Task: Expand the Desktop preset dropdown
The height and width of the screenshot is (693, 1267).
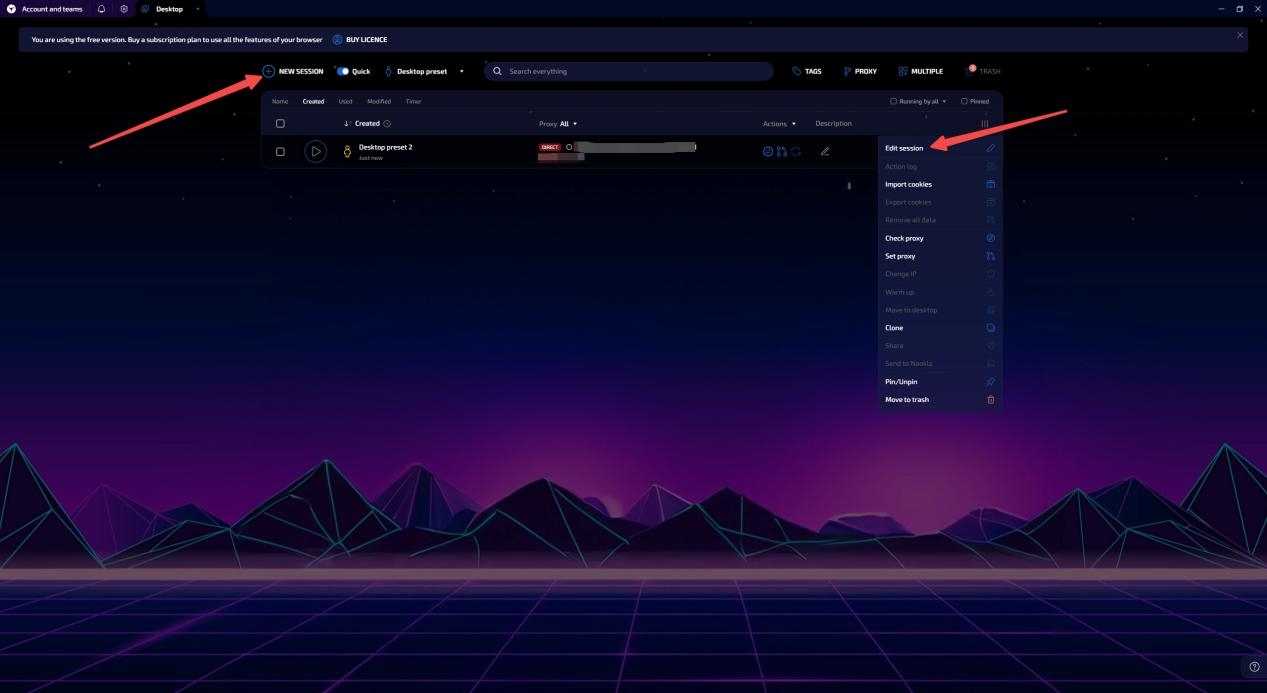Action: [x=461, y=71]
